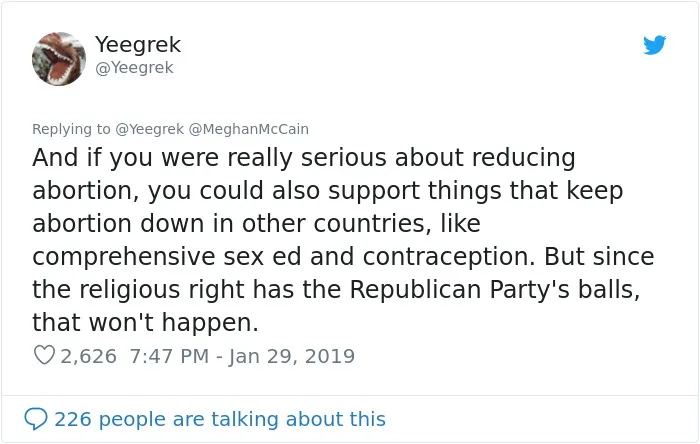Click the word 'contraception' in the tweet

tap(448, 257)
